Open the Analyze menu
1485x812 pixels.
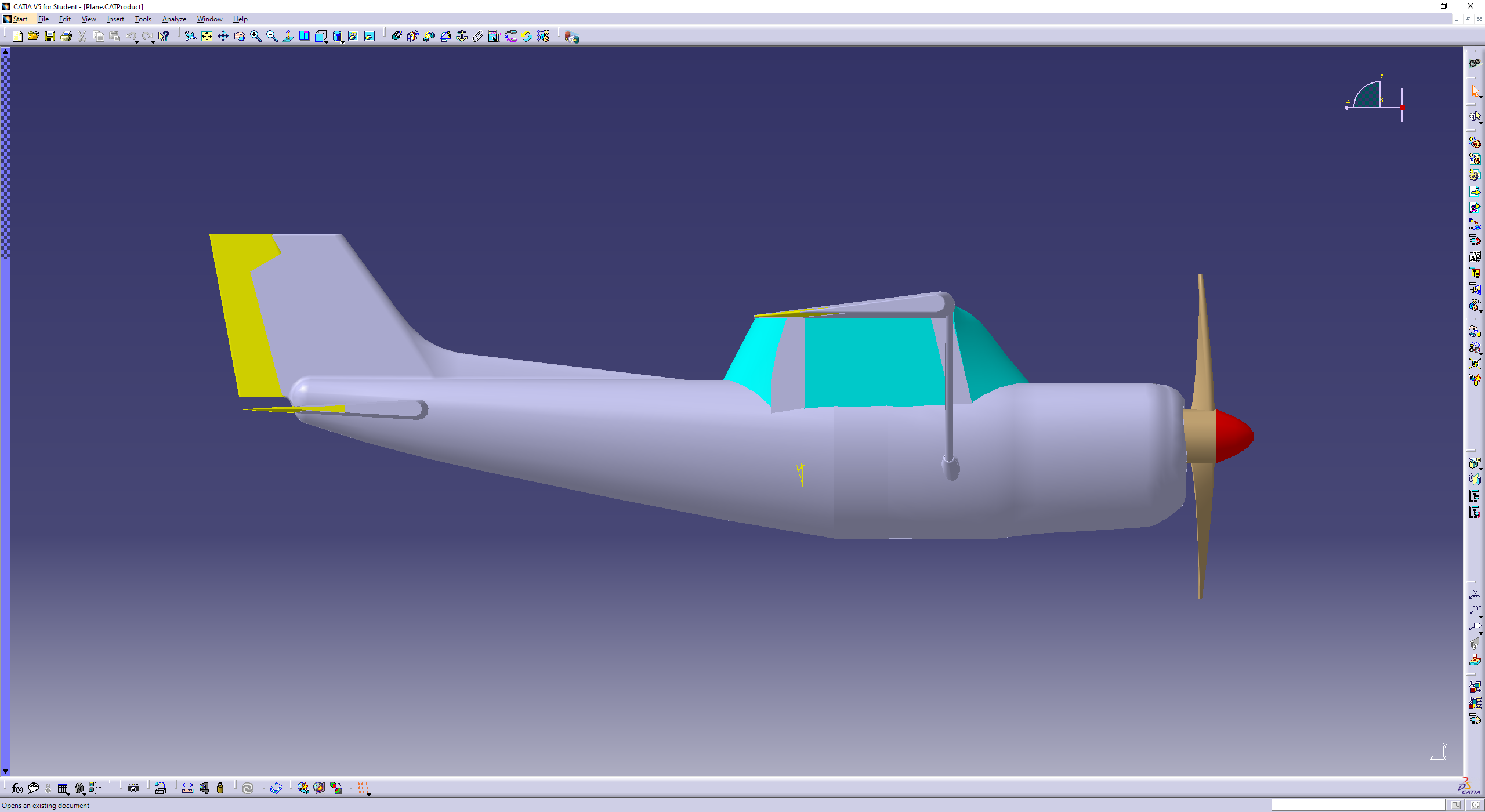pos(174,19)
